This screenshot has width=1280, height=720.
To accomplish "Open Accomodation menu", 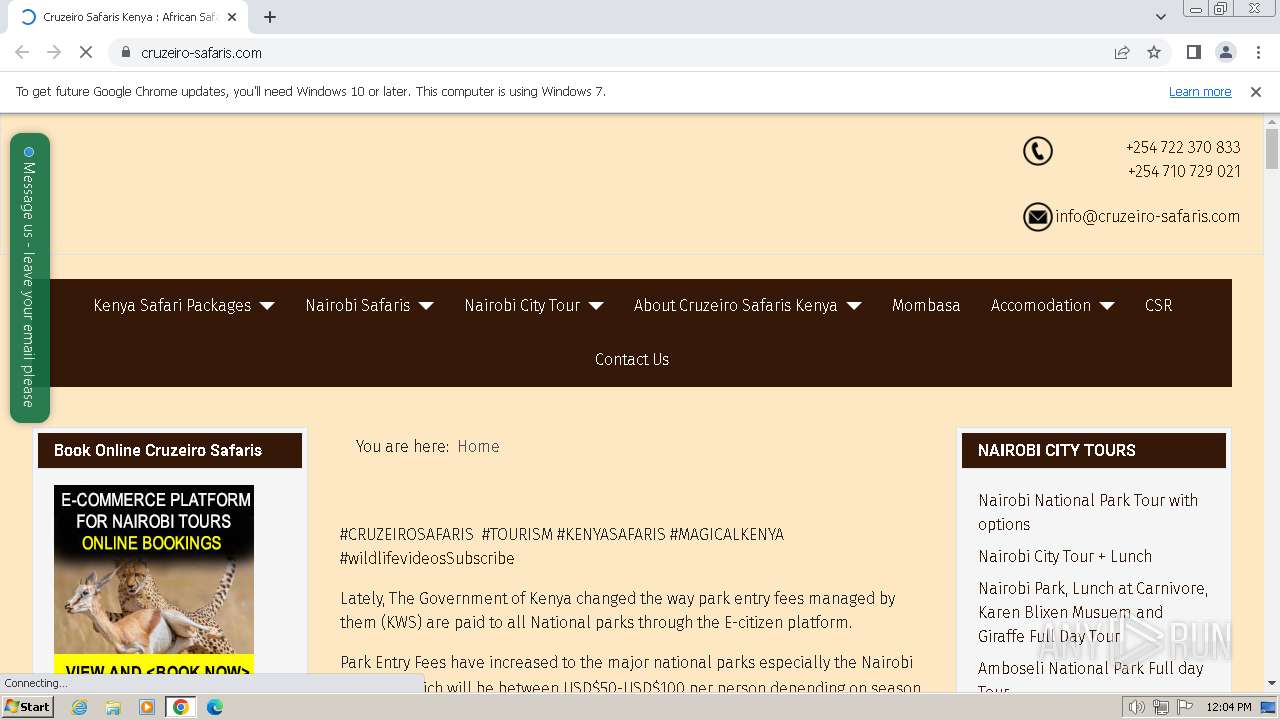I will pos(1041,305).
